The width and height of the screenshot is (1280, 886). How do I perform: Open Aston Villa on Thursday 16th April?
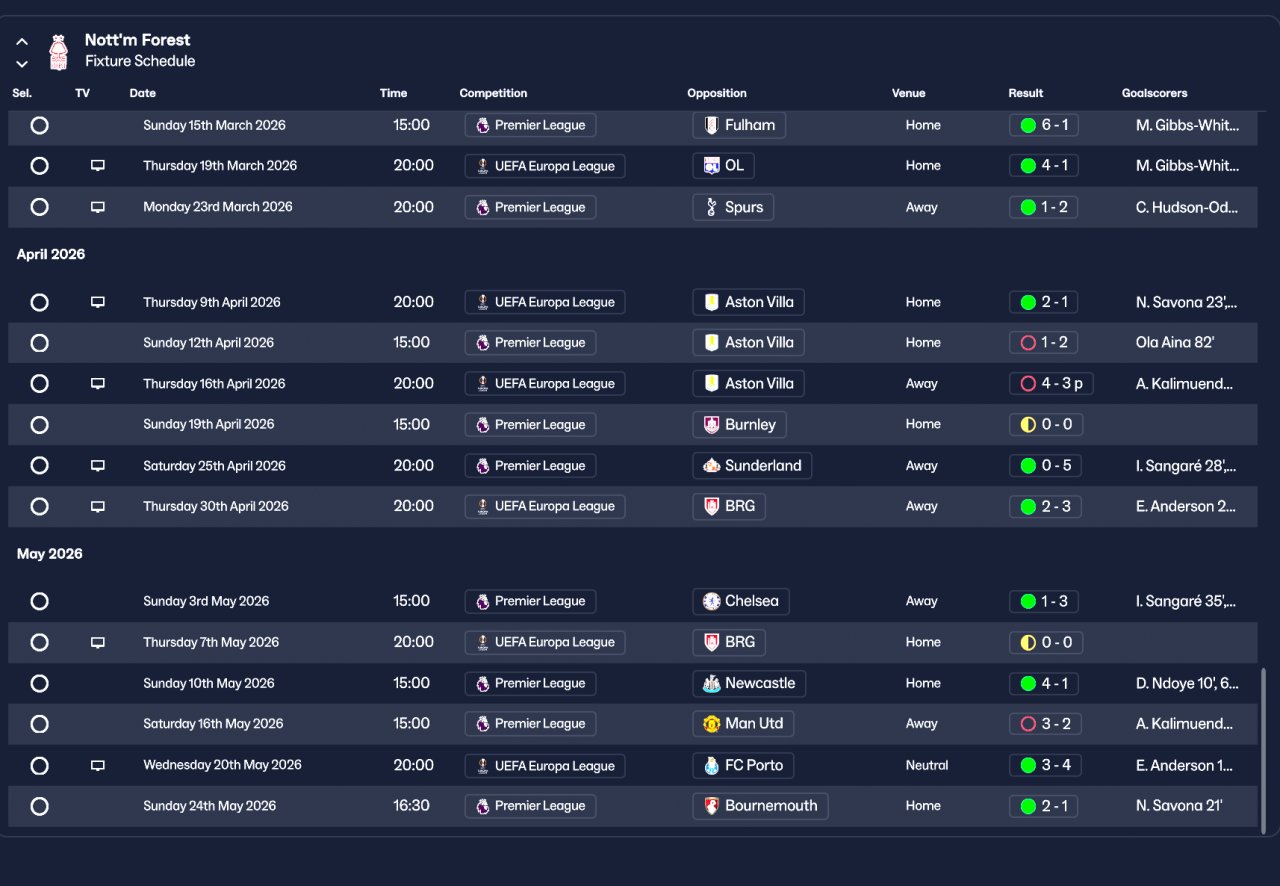(x=748, y=384)
